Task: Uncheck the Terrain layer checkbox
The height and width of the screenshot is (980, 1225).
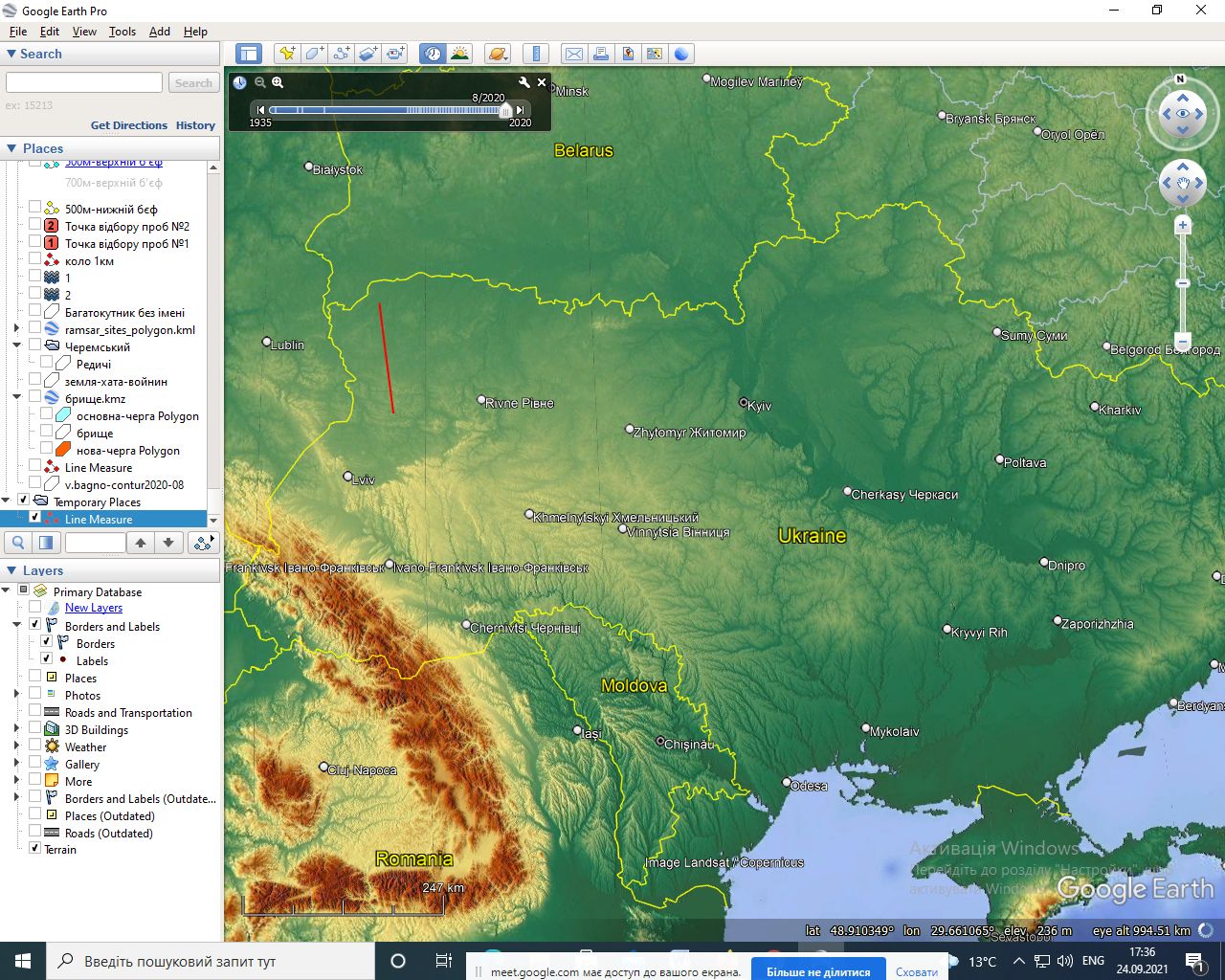Action: (35, 849)
